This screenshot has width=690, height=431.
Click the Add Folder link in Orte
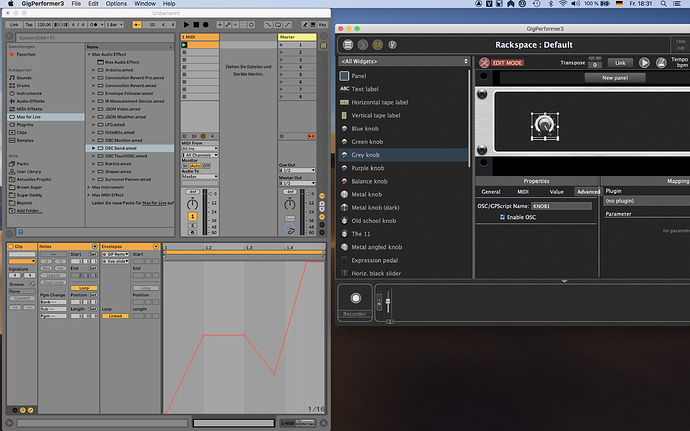(x=29, y=211)
